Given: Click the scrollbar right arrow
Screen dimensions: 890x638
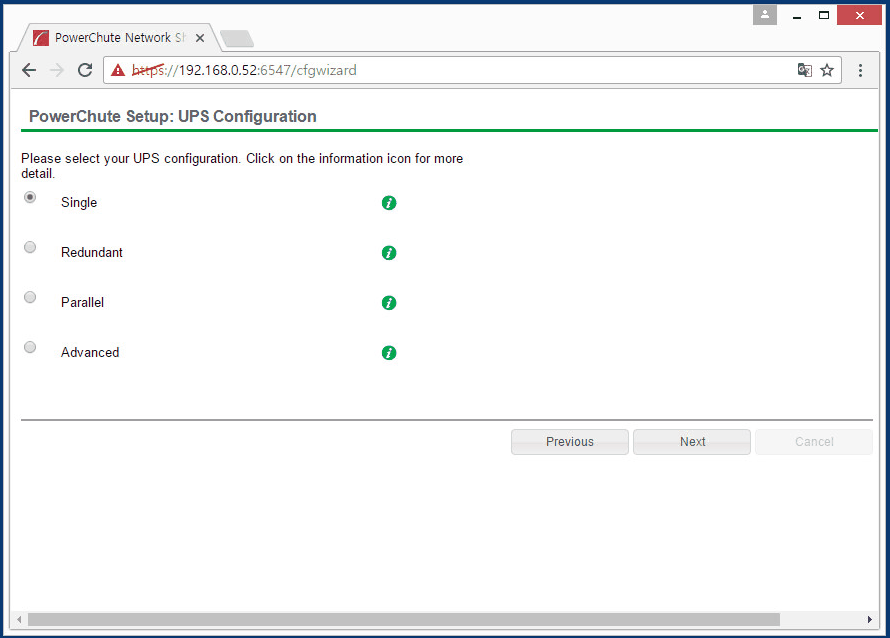Looking at the screenshot, I should (869, 619).
